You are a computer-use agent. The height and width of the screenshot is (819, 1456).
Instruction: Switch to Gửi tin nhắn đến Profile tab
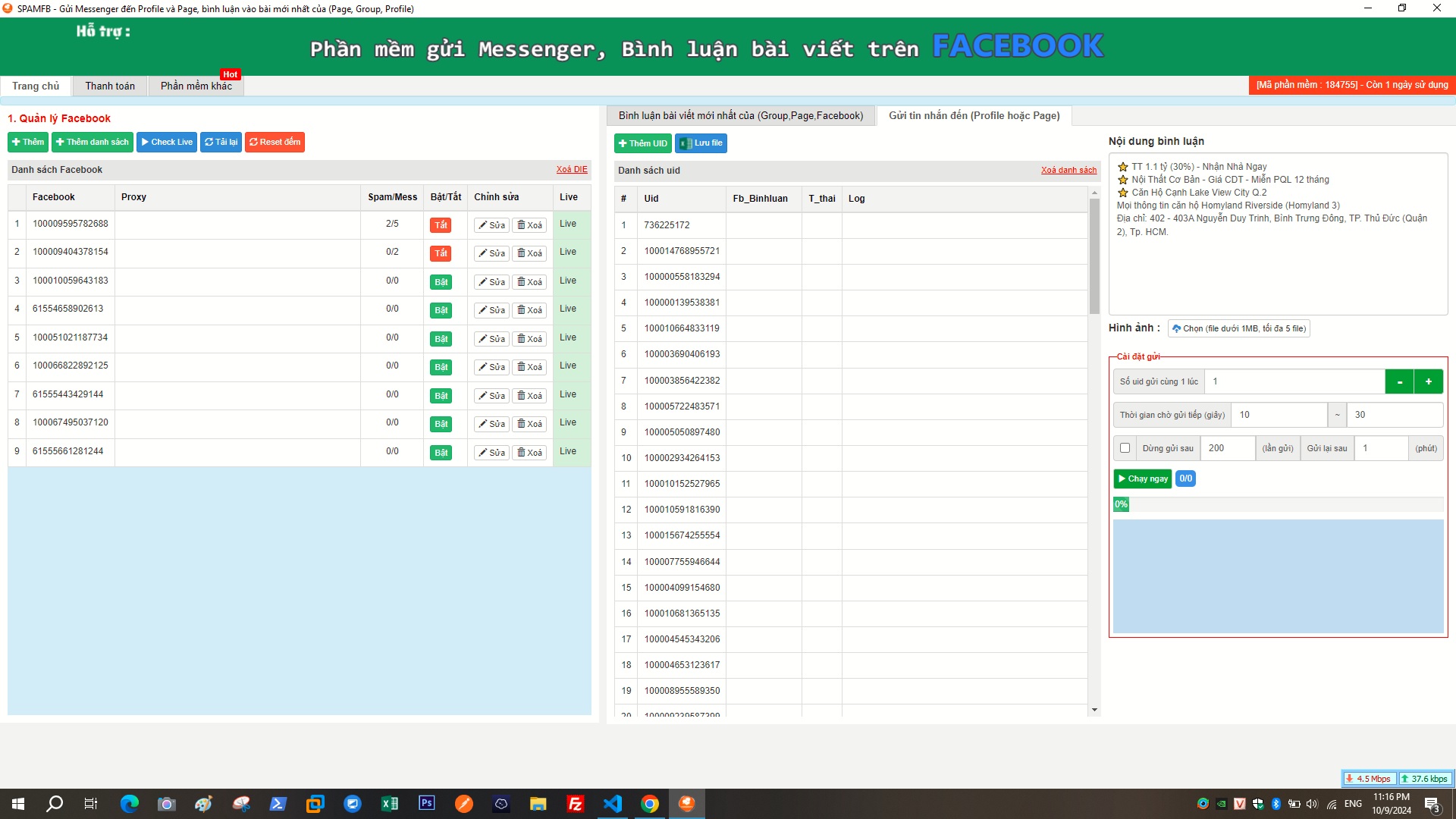(x=974, y=115)
